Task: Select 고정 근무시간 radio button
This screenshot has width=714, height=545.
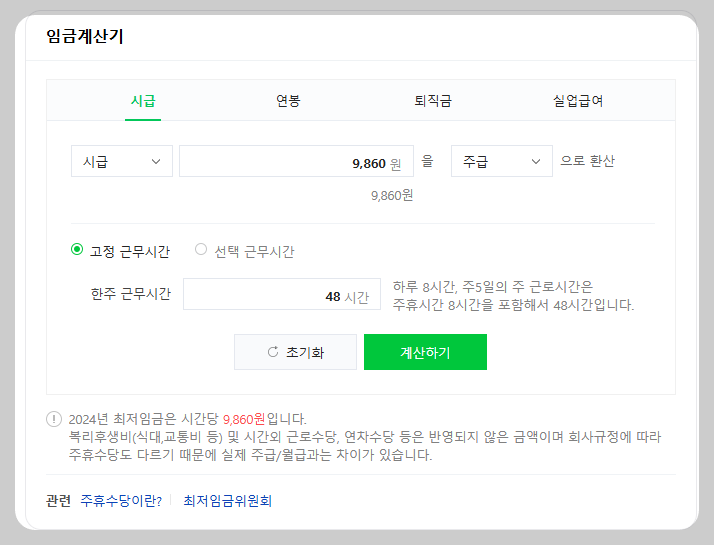Action: 77,250
